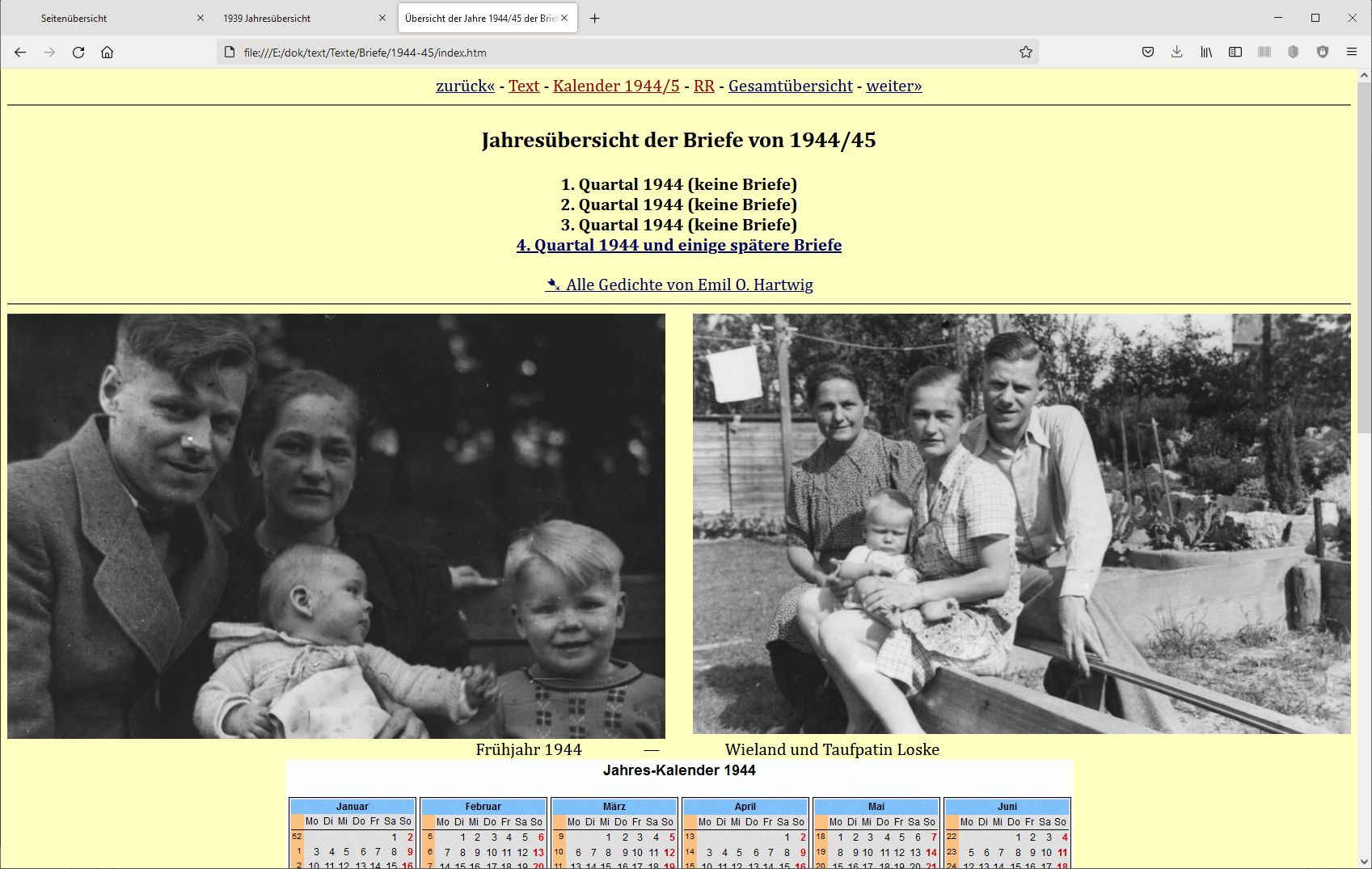
Task: Go to the browser home page
Action: 107,53
